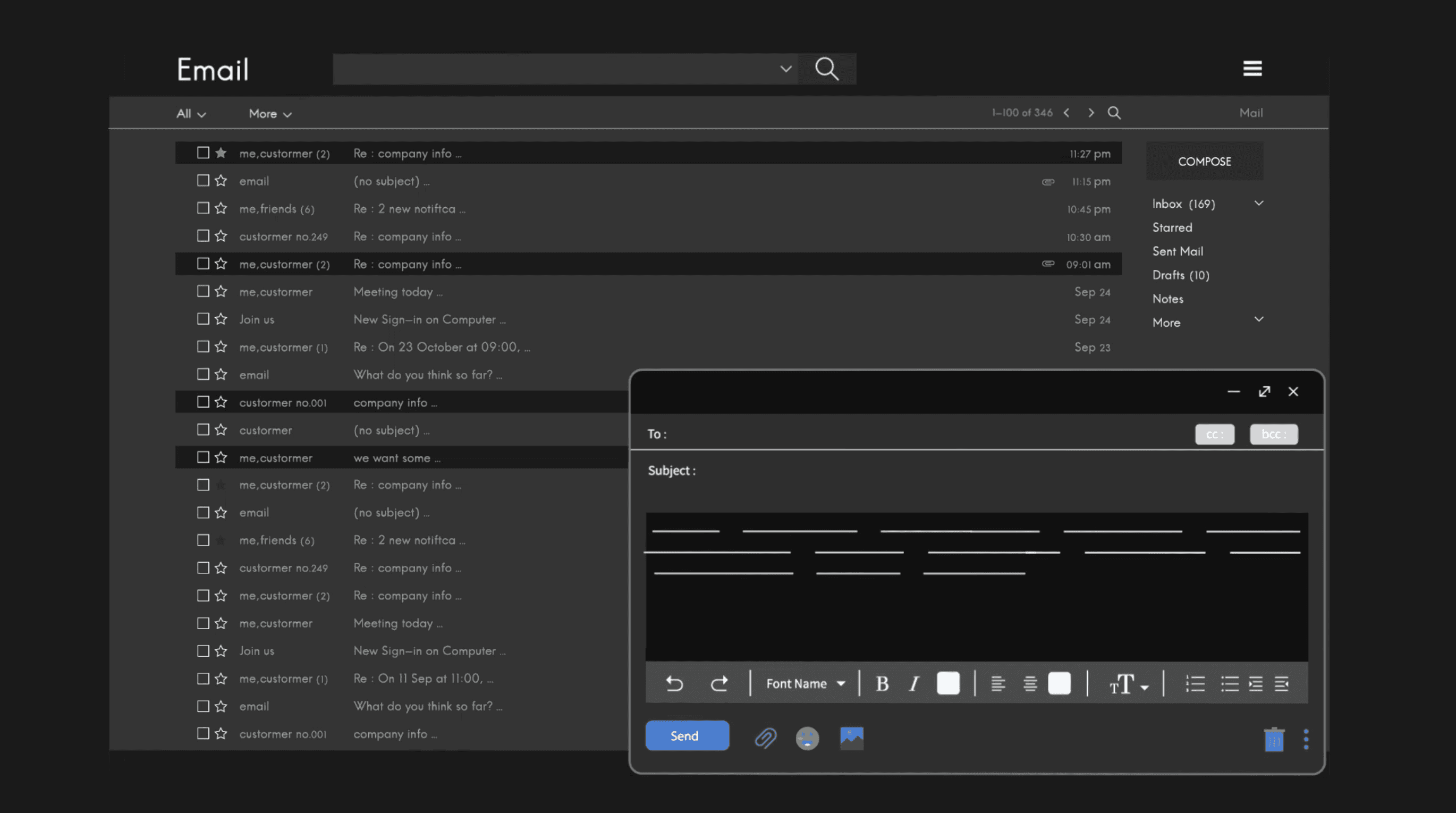Click the numbered list icon
The height and width of the screenshot is (813, 1456).
[x=1195, y=683]
